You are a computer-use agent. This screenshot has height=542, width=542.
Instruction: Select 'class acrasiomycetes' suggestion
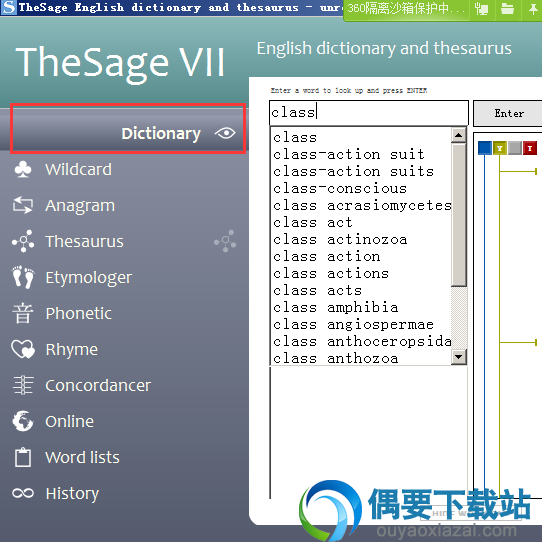[x=361, y=205]
